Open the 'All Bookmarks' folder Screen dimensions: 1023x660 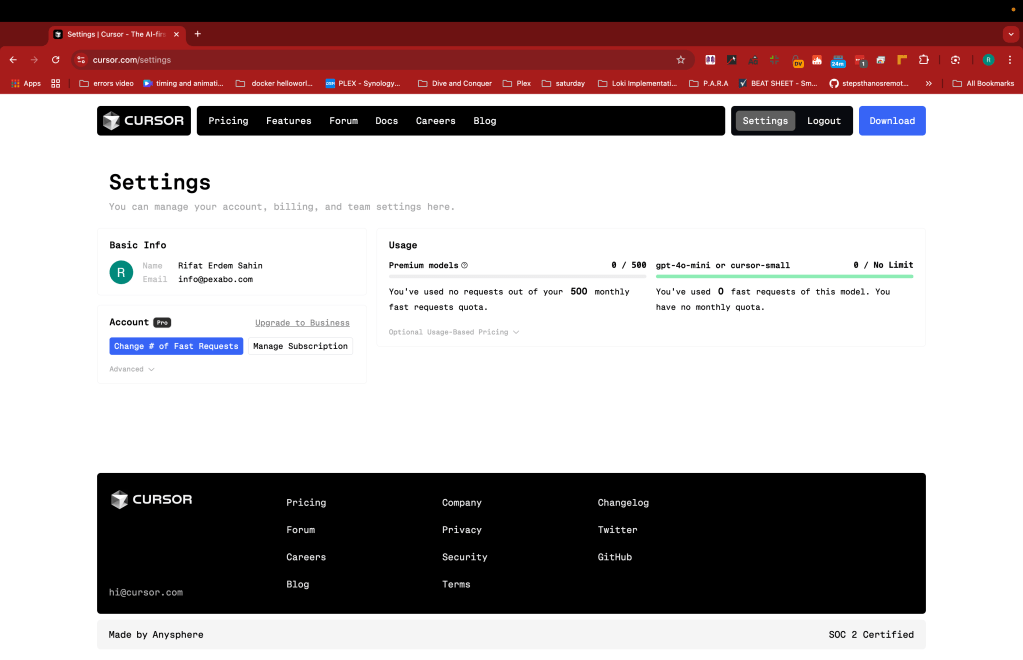[x=983, y=83]
